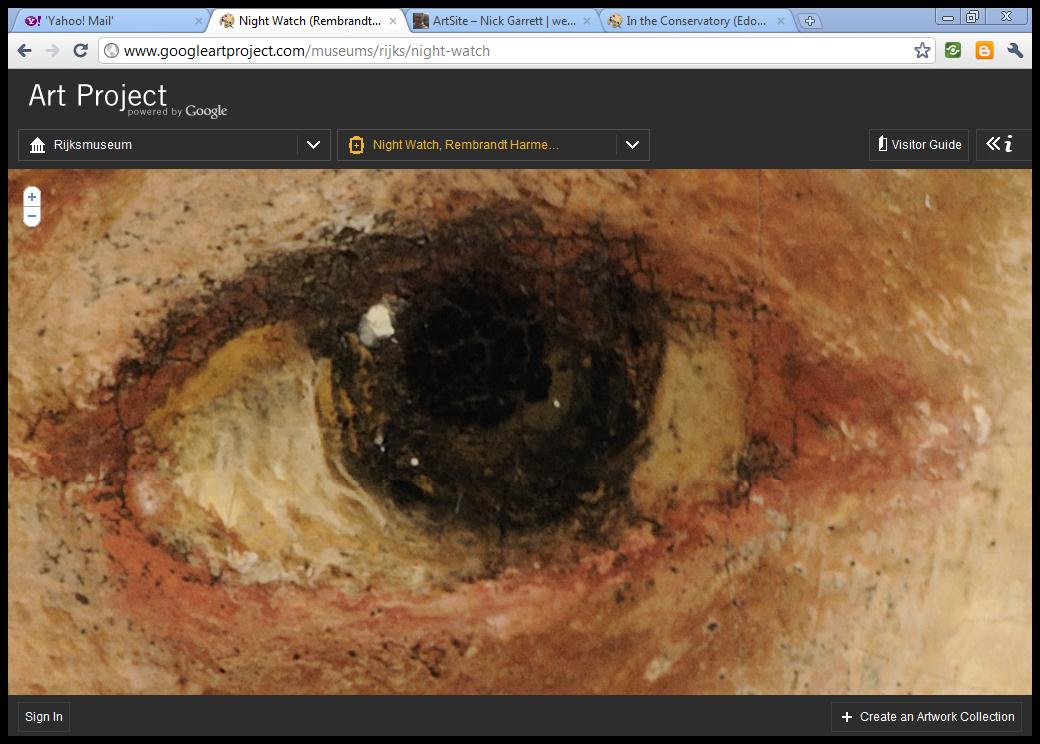Open a new browser tab
Screen dimensions: 1040x744
(x=810, y=21)
